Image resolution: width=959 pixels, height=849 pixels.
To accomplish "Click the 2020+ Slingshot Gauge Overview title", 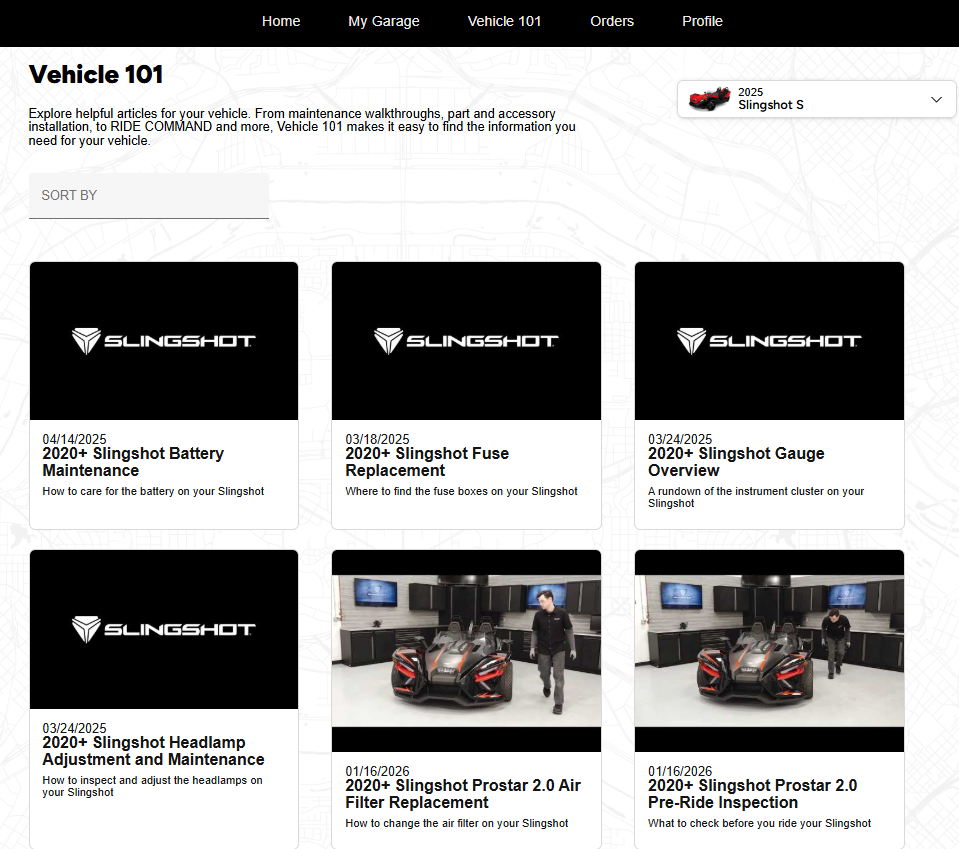I will 736,462.
